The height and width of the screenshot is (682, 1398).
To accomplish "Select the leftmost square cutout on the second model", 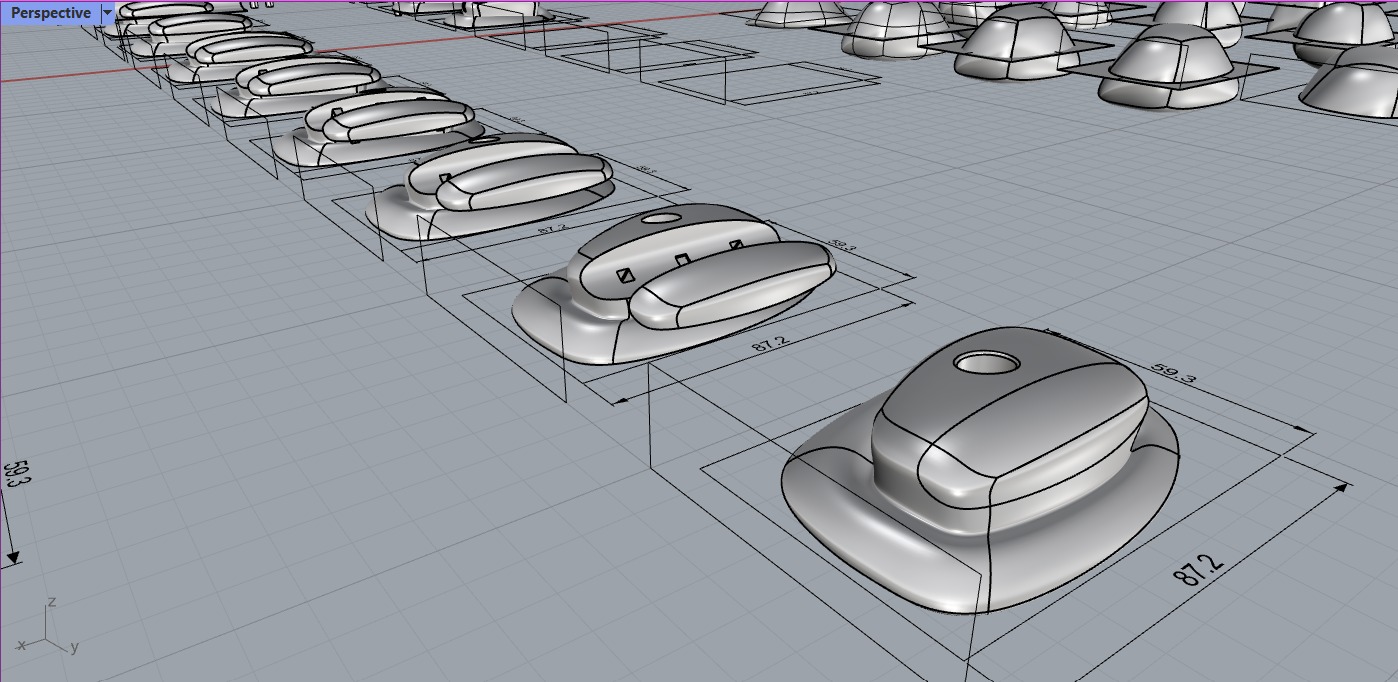I will 626,276.
